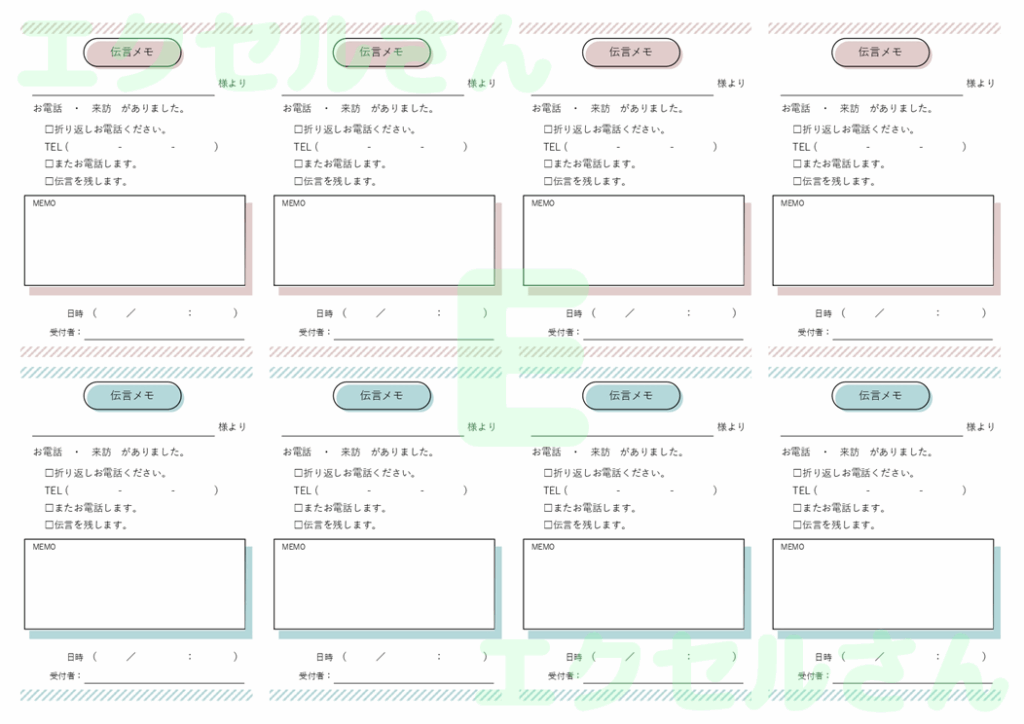Click the MEMO box in third teal card
The width and height of the screenshot is (1024, 724).
[633, 584]
